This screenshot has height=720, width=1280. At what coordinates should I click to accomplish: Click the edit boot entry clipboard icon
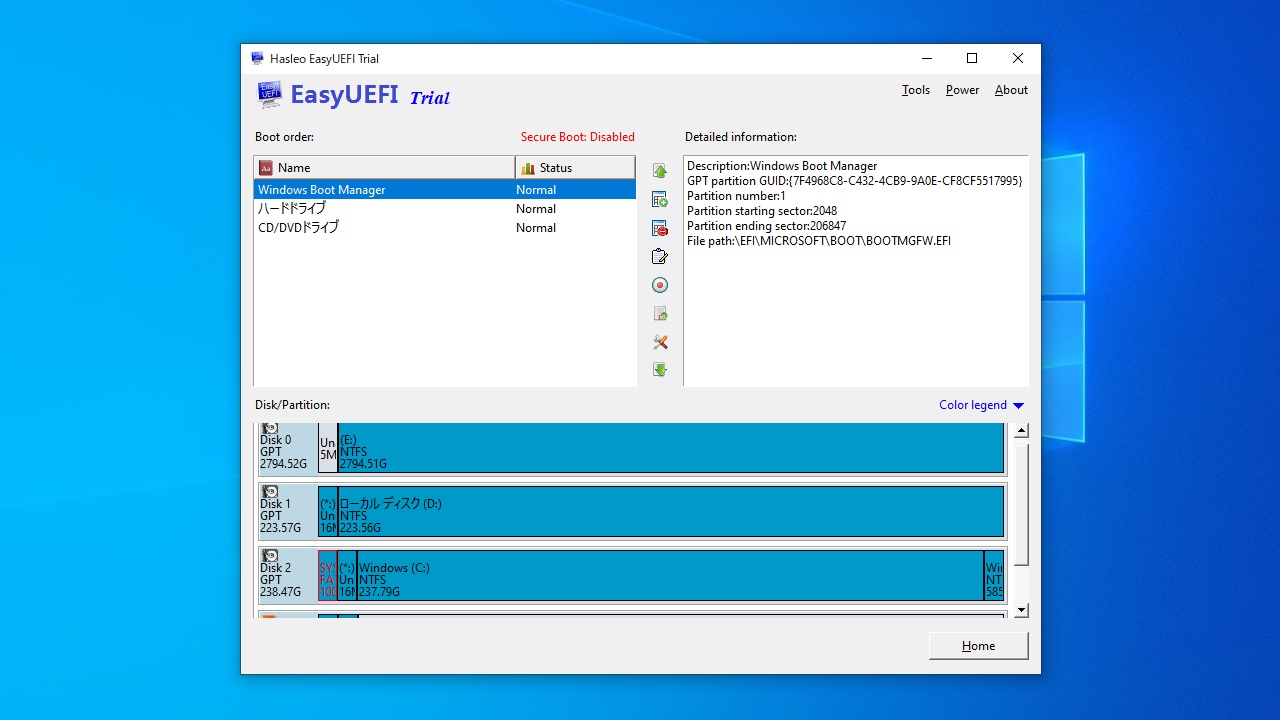659,257
